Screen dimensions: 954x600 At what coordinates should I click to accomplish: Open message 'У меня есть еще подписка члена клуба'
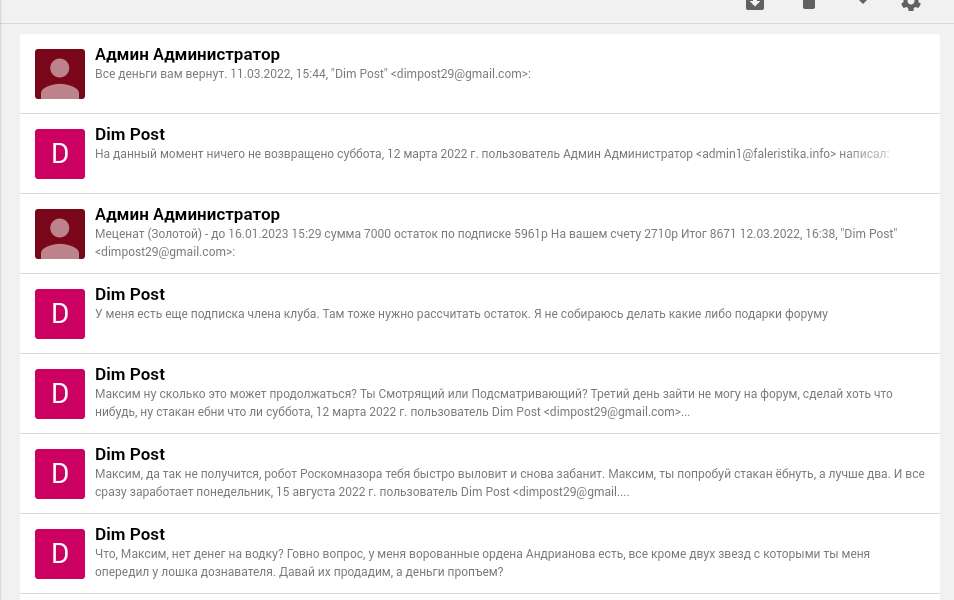[x=479, y=313]
